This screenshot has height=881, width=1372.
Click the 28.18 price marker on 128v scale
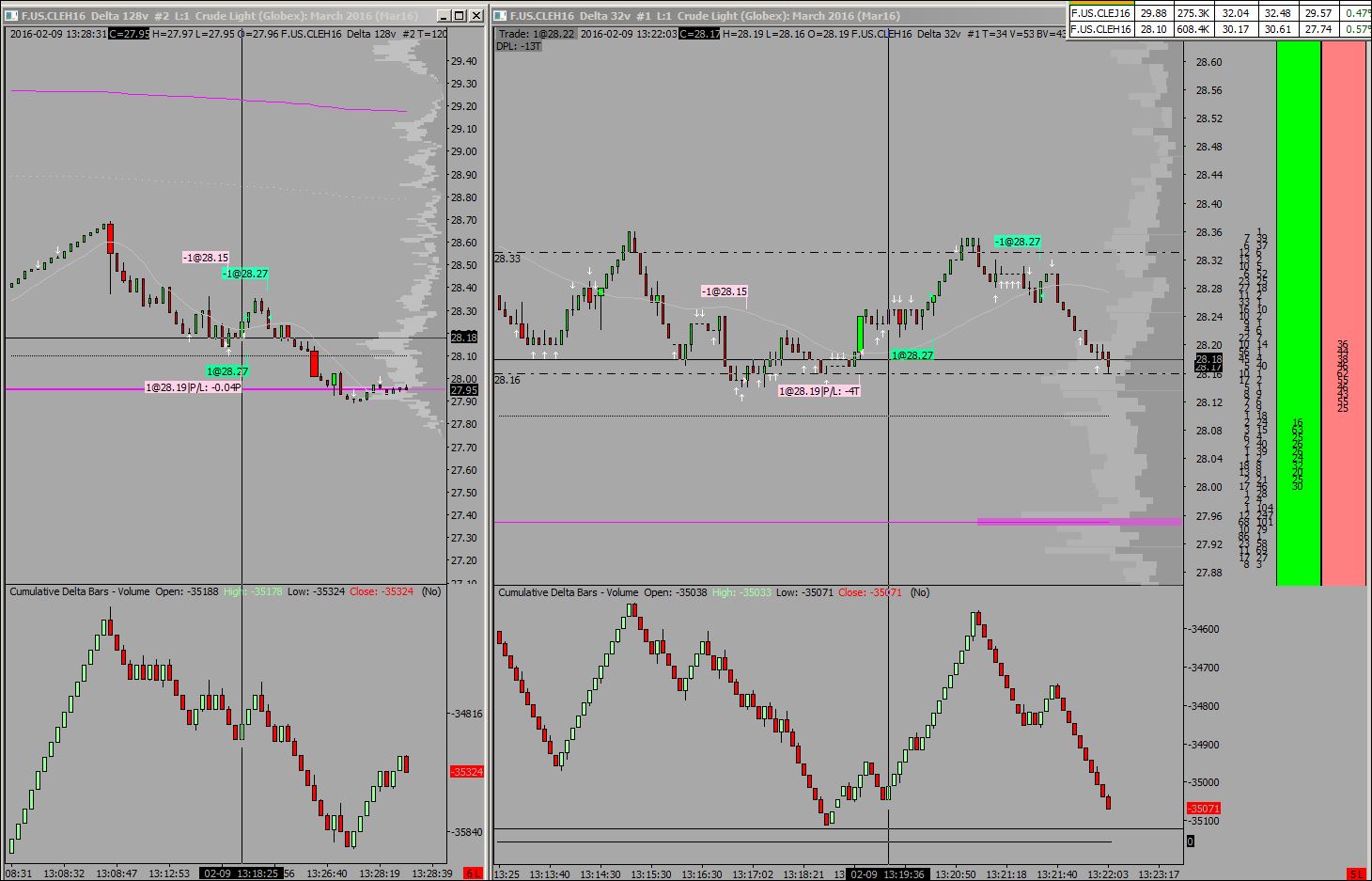pos(464,338)
